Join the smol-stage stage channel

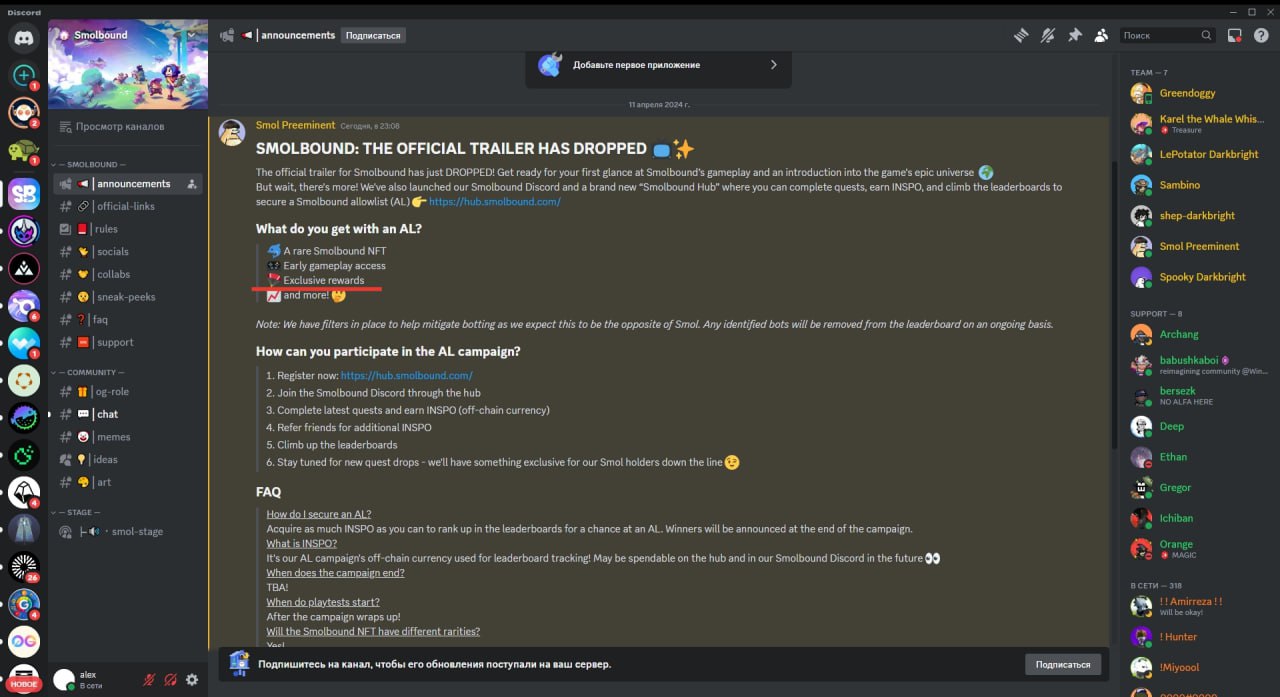pos(128,532)
